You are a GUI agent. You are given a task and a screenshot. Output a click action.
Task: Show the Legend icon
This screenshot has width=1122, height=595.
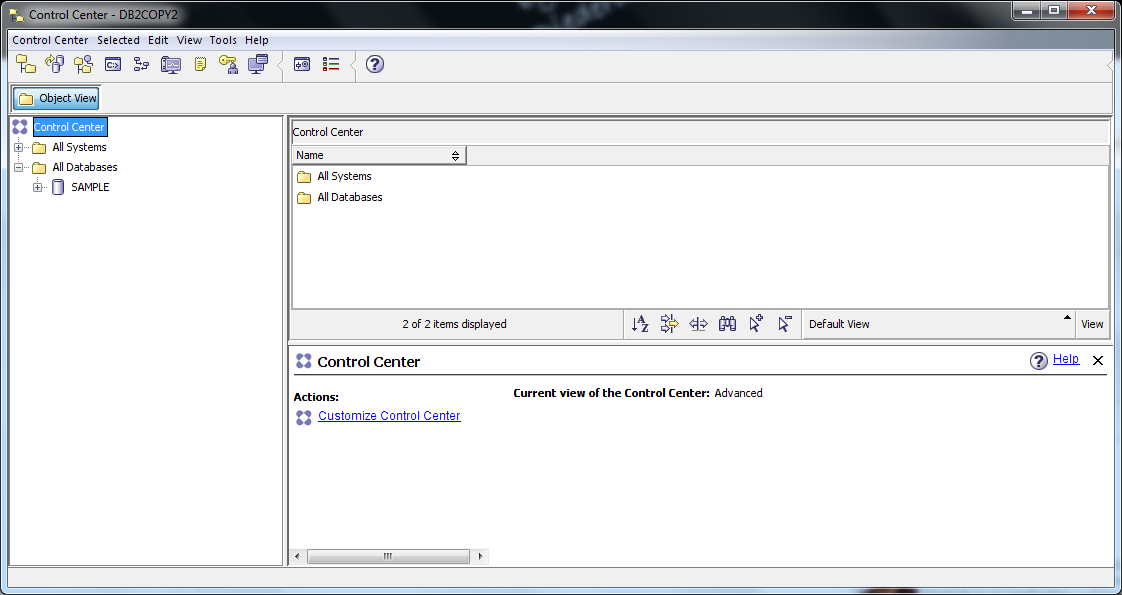click(330, 64)
